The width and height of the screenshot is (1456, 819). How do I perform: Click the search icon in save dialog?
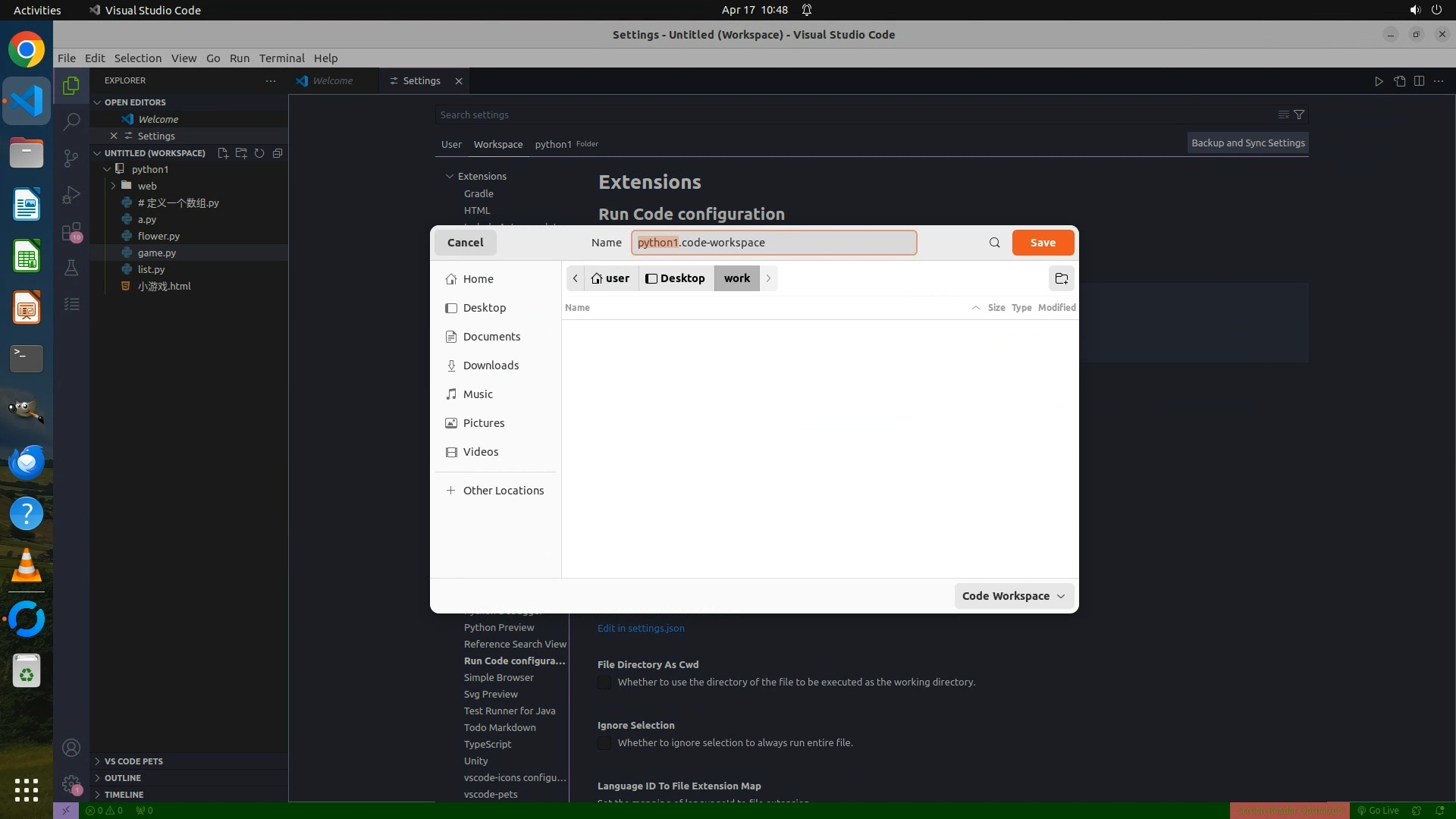click(x=994, y=243)
